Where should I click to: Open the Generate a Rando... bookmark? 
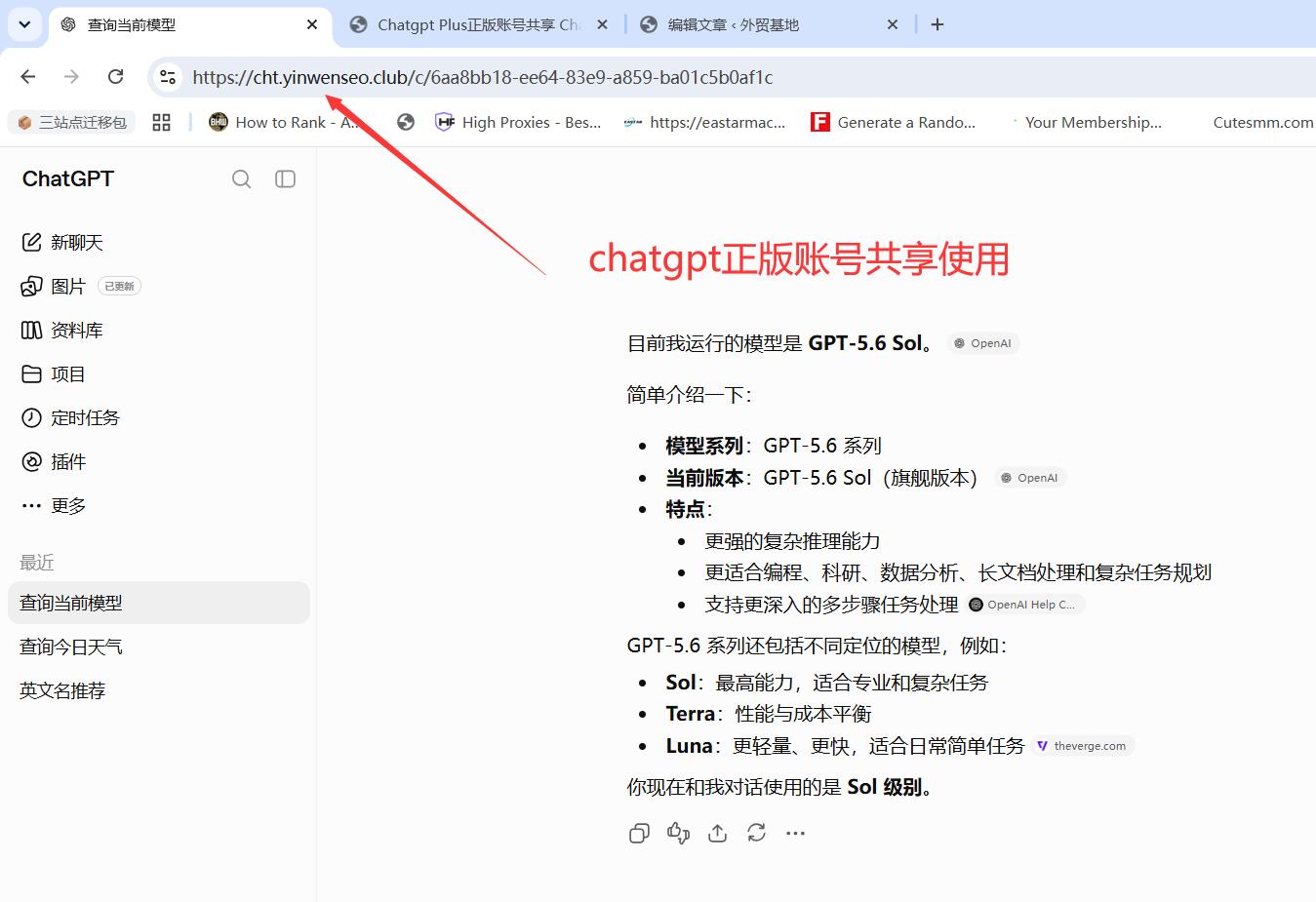(x=894, y=122)
